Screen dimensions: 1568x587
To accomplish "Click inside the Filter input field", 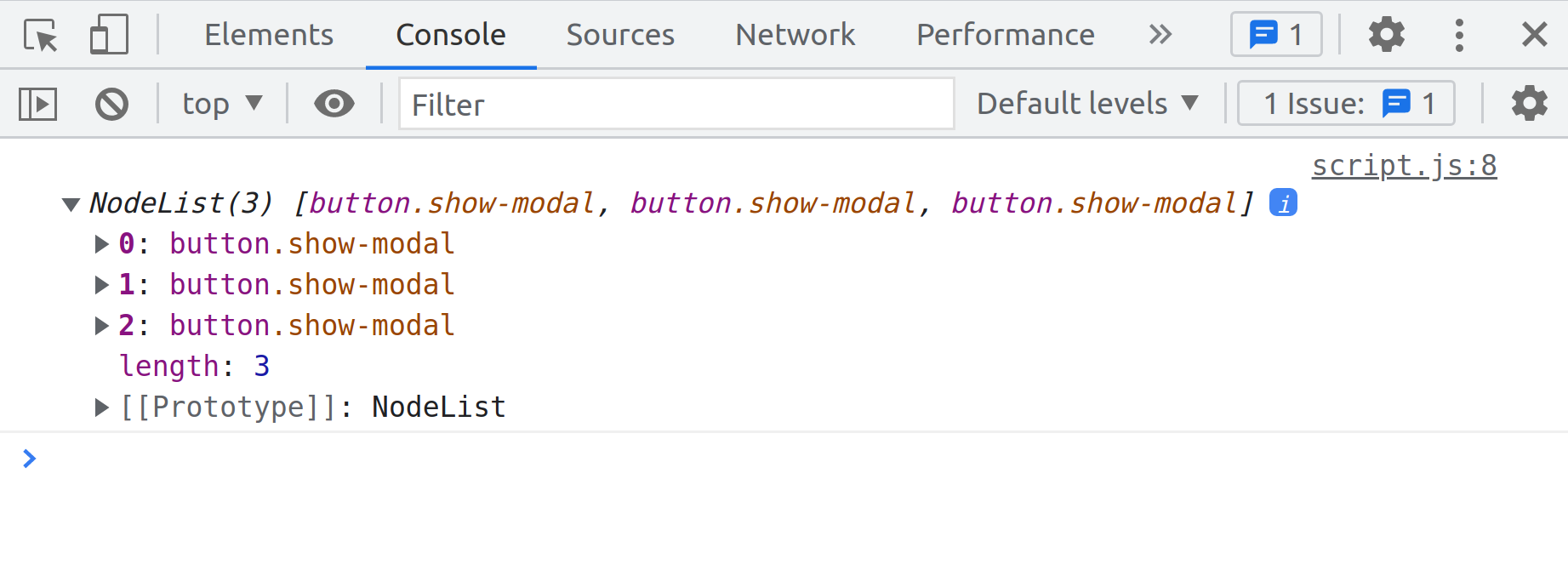I will [x=676, y=104].
